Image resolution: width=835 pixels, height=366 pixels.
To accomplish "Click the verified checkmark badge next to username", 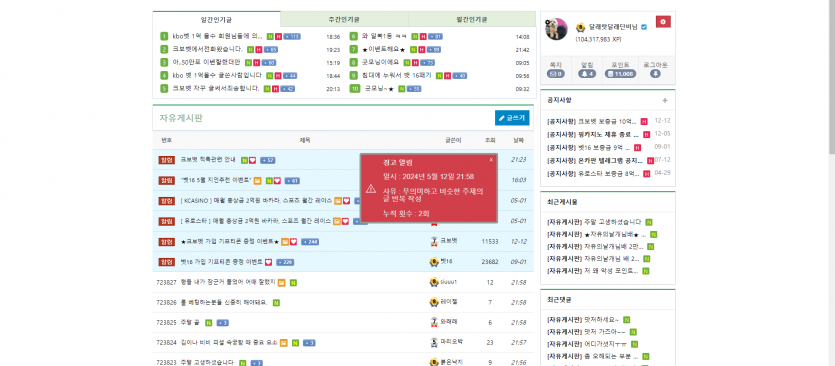I will [644, 27].
